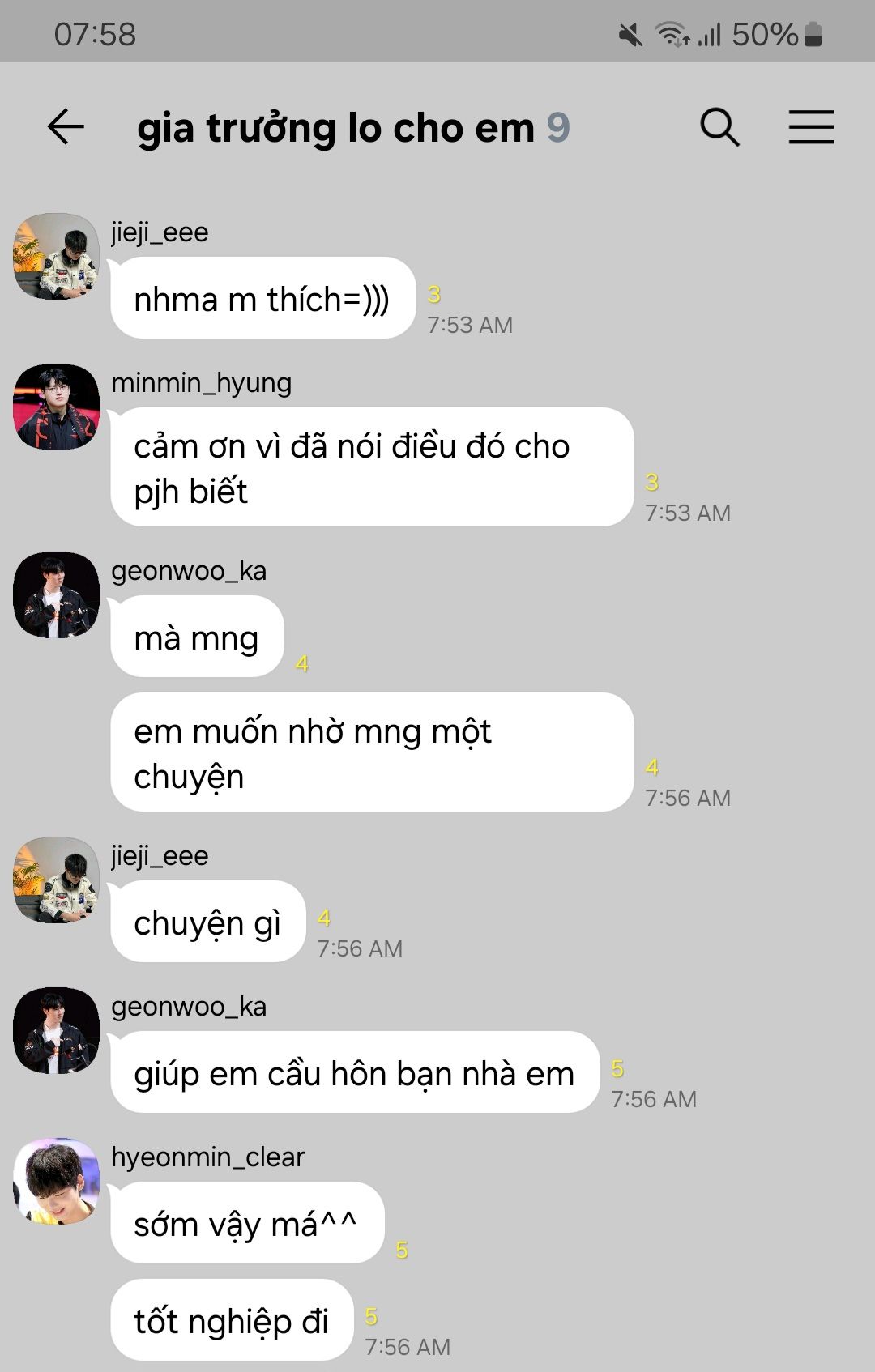Tap the battery status icon
Screen dimensions: 875x1372
click(813, 34)
